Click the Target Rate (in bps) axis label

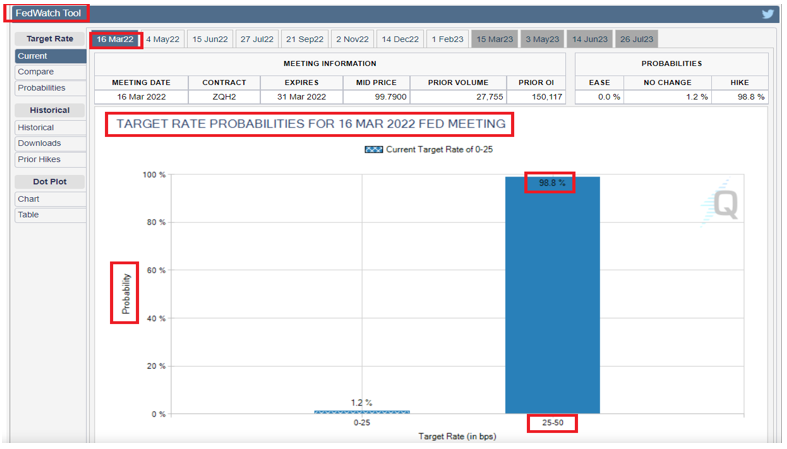[x=457, y=436]
